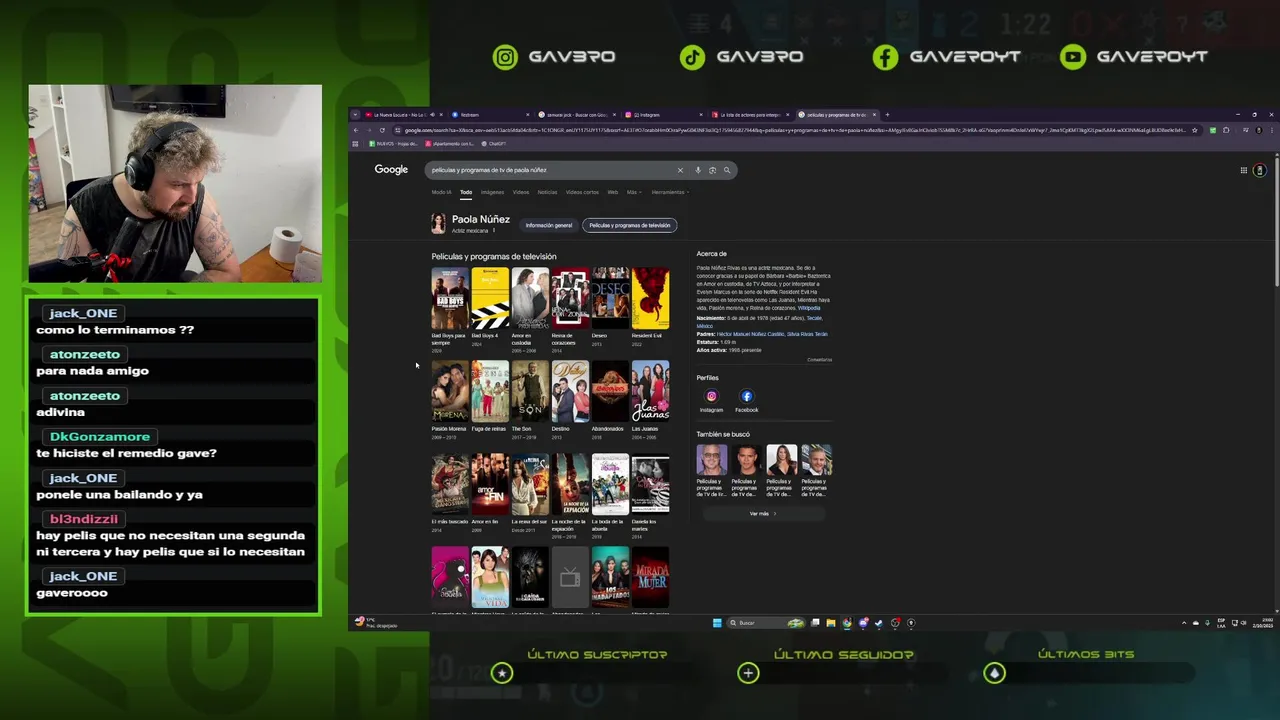Expand the Herramientas tools dropdown
Viewport: 1280px width, 720px height.
(669, 192)
